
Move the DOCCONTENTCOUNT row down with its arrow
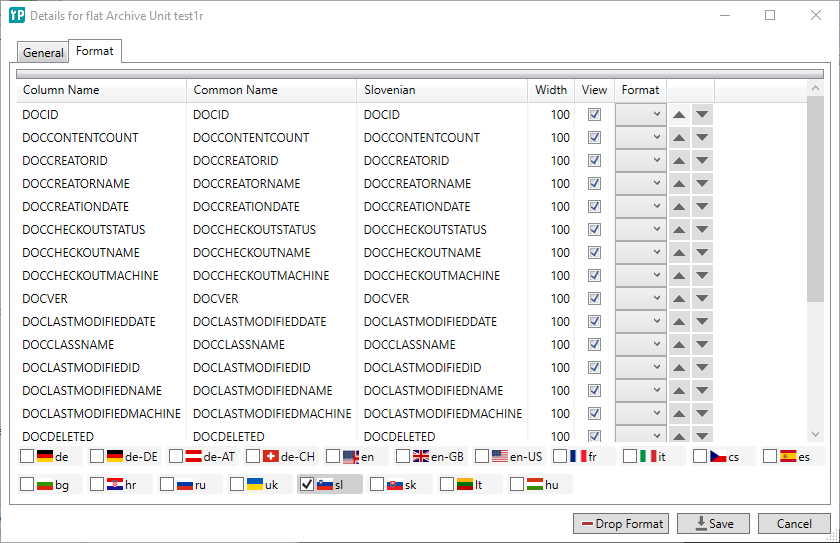(702, 138)
